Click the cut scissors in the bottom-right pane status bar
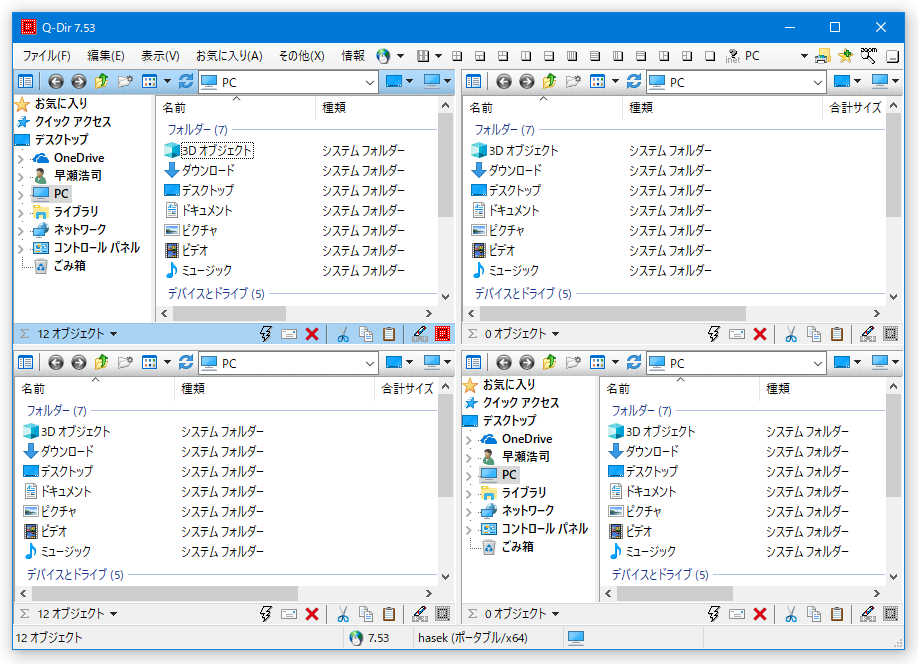 click(x=791, y=614)
